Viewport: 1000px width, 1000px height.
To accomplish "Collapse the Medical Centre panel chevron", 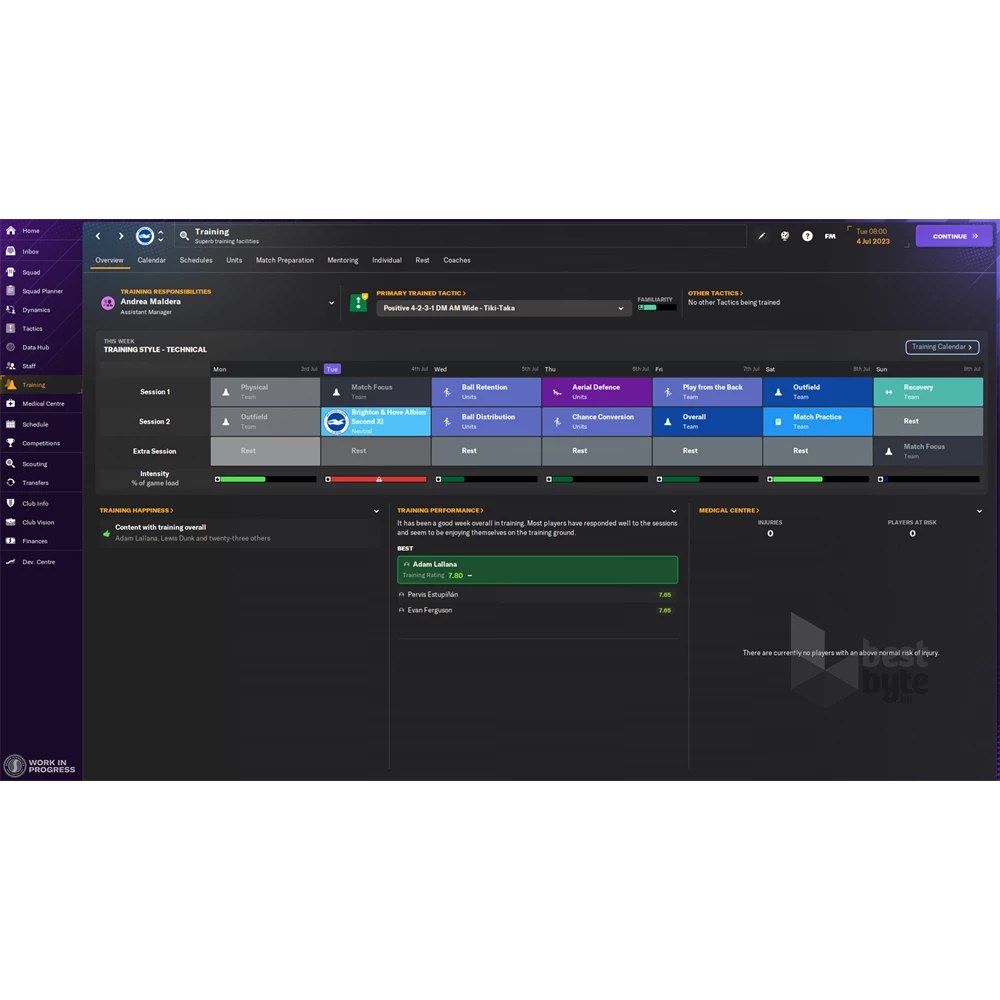I will 978,511.
